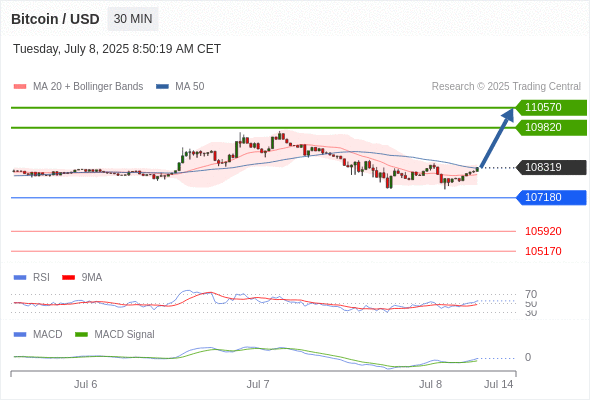This screenshot has width=590, height=400.
Task: Click the 30 MIN timeframe badge
Action: tap(133, 19)
